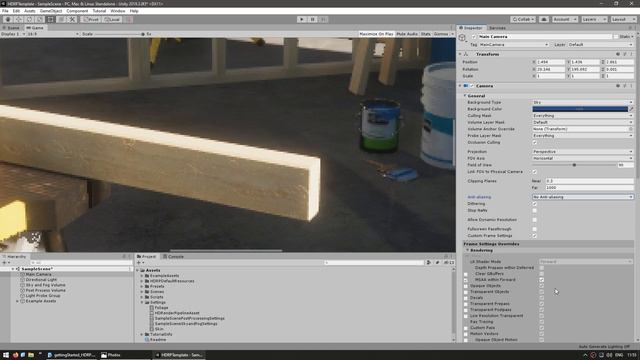Select the Scale tool in the toolbar
This screenshot has height=360, width=640.
point(40,19)
